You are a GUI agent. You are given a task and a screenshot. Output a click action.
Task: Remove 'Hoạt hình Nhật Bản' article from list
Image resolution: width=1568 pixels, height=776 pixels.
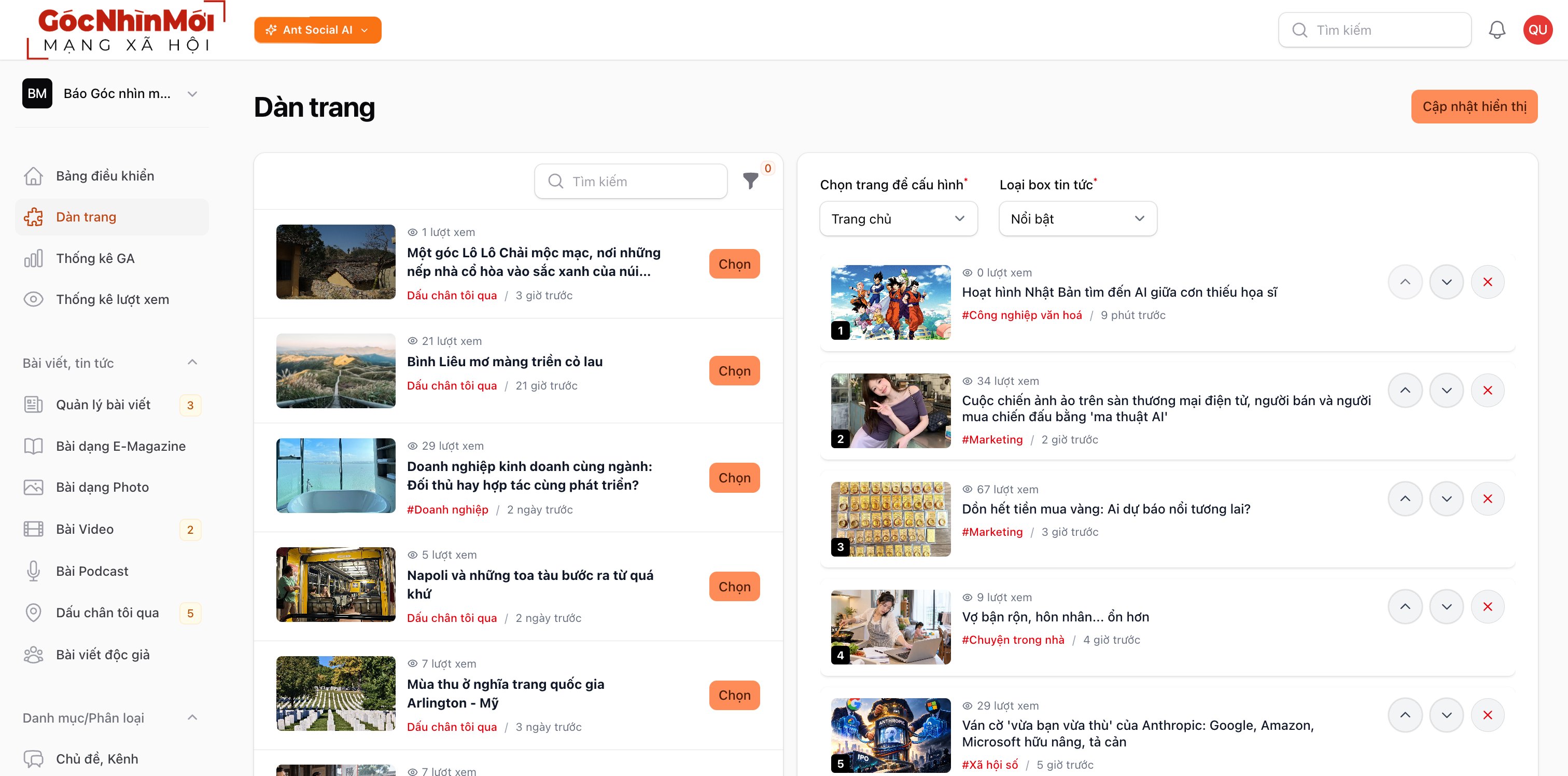(1488, 282)
